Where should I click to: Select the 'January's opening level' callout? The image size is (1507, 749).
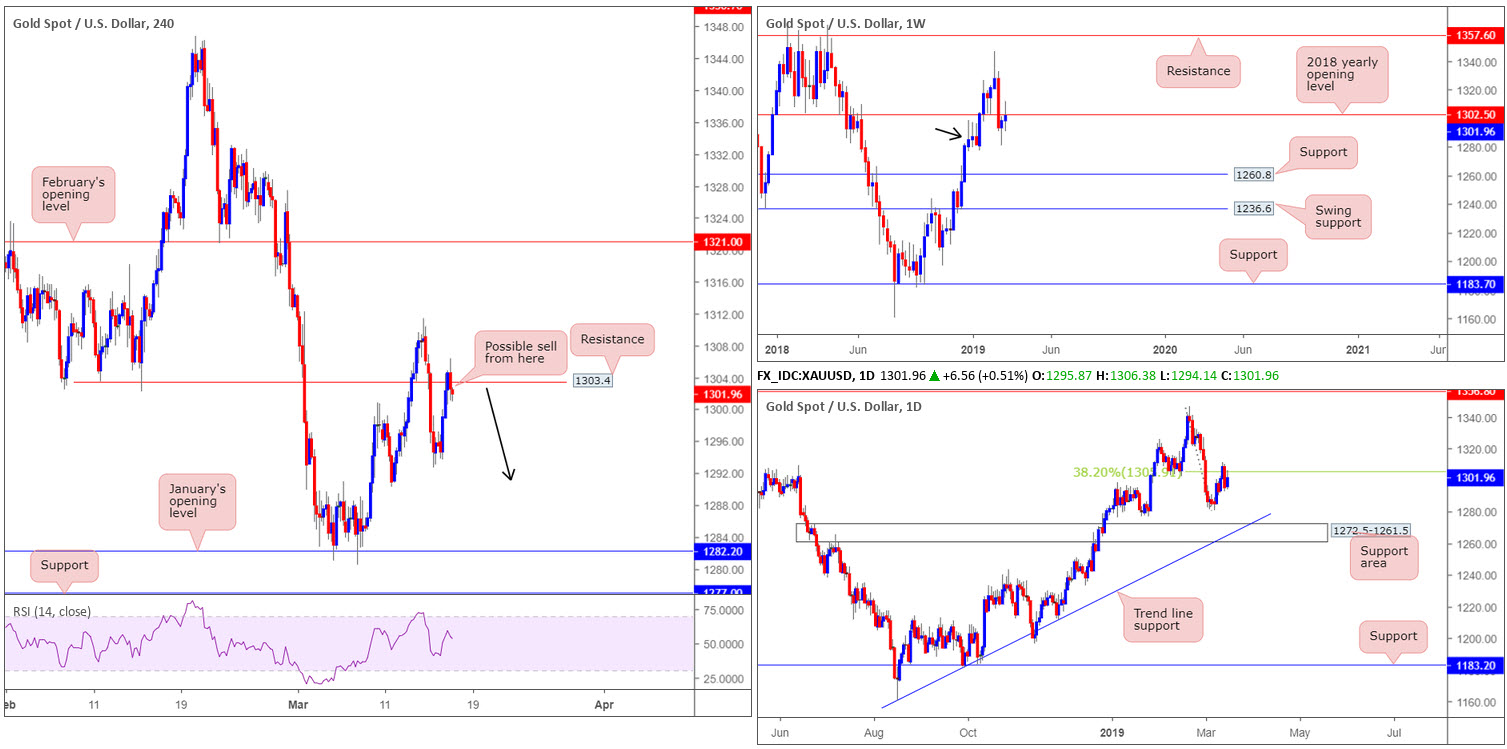196,502
